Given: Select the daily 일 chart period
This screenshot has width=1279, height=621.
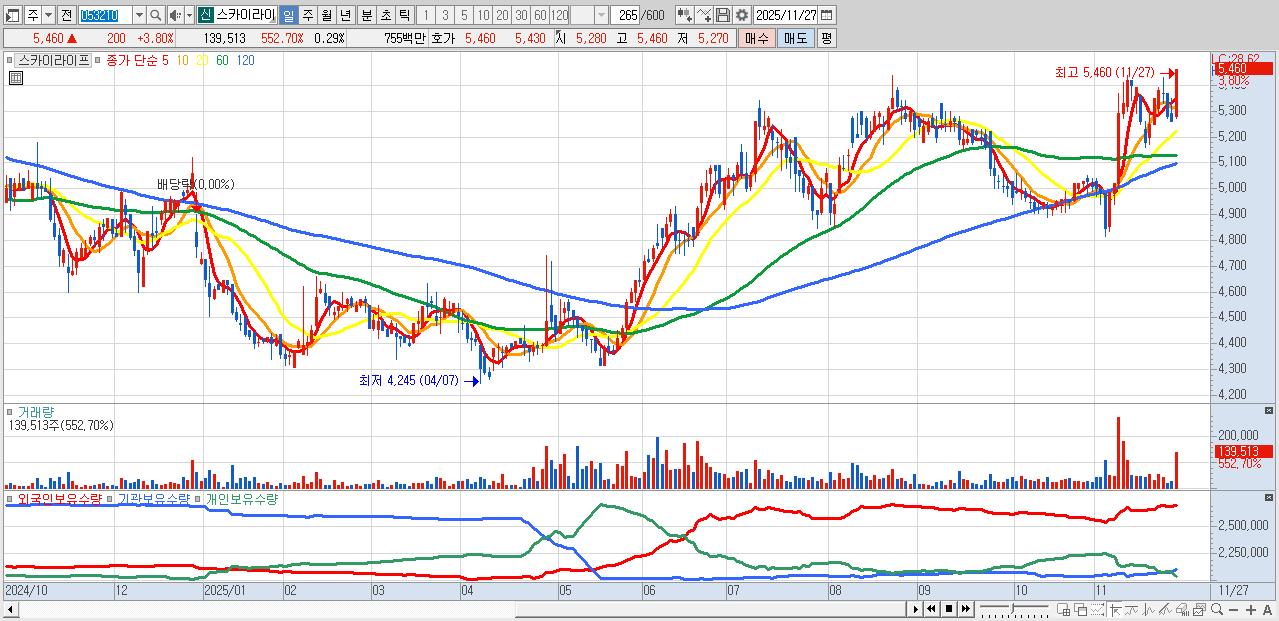Looking at the screenshot, I should pos(288,15).
